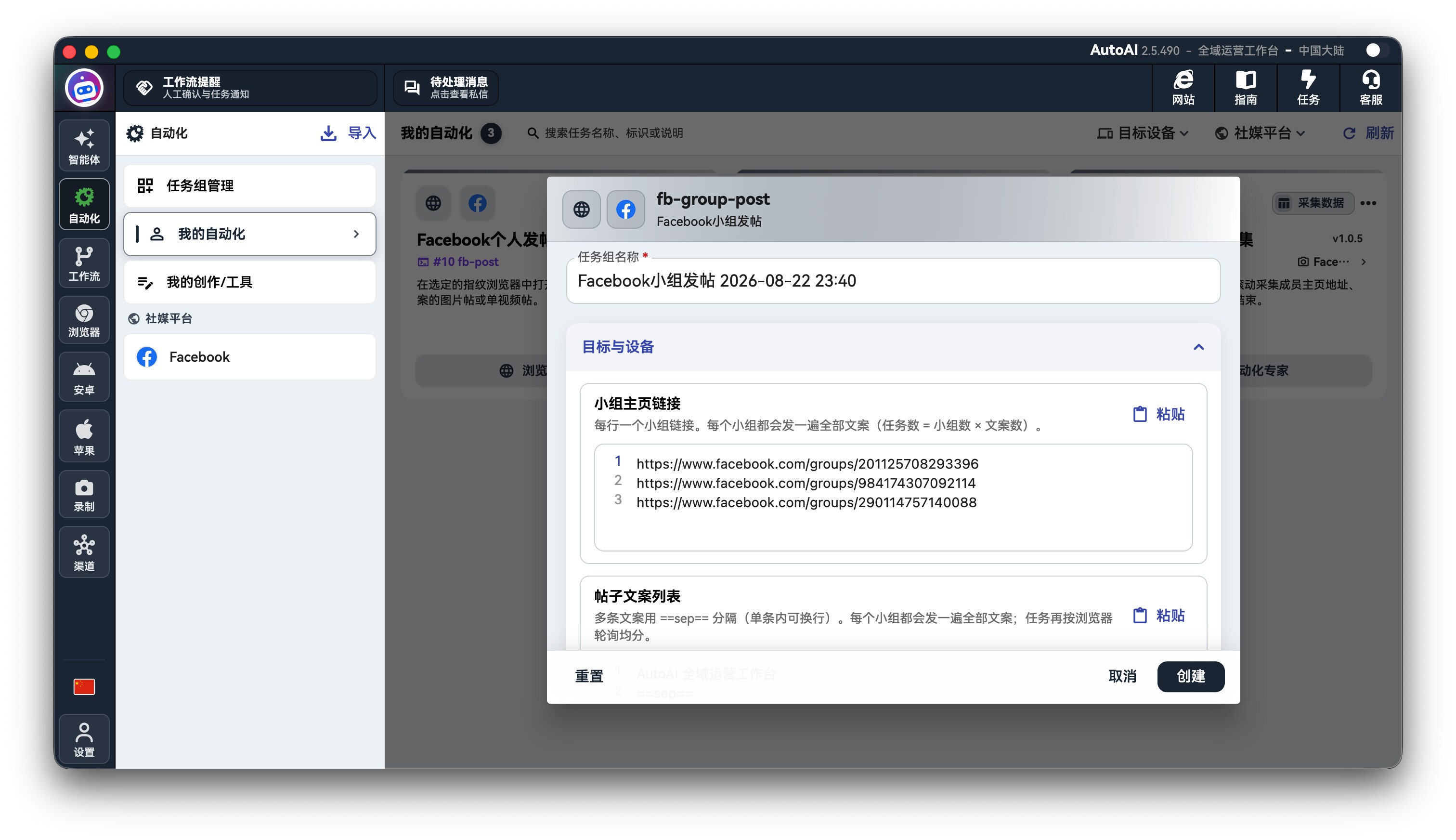The width and height of the screenshot is (1456, 840).
Task: Click the v1.0.5 version label
Action: tap(1347, 239)
